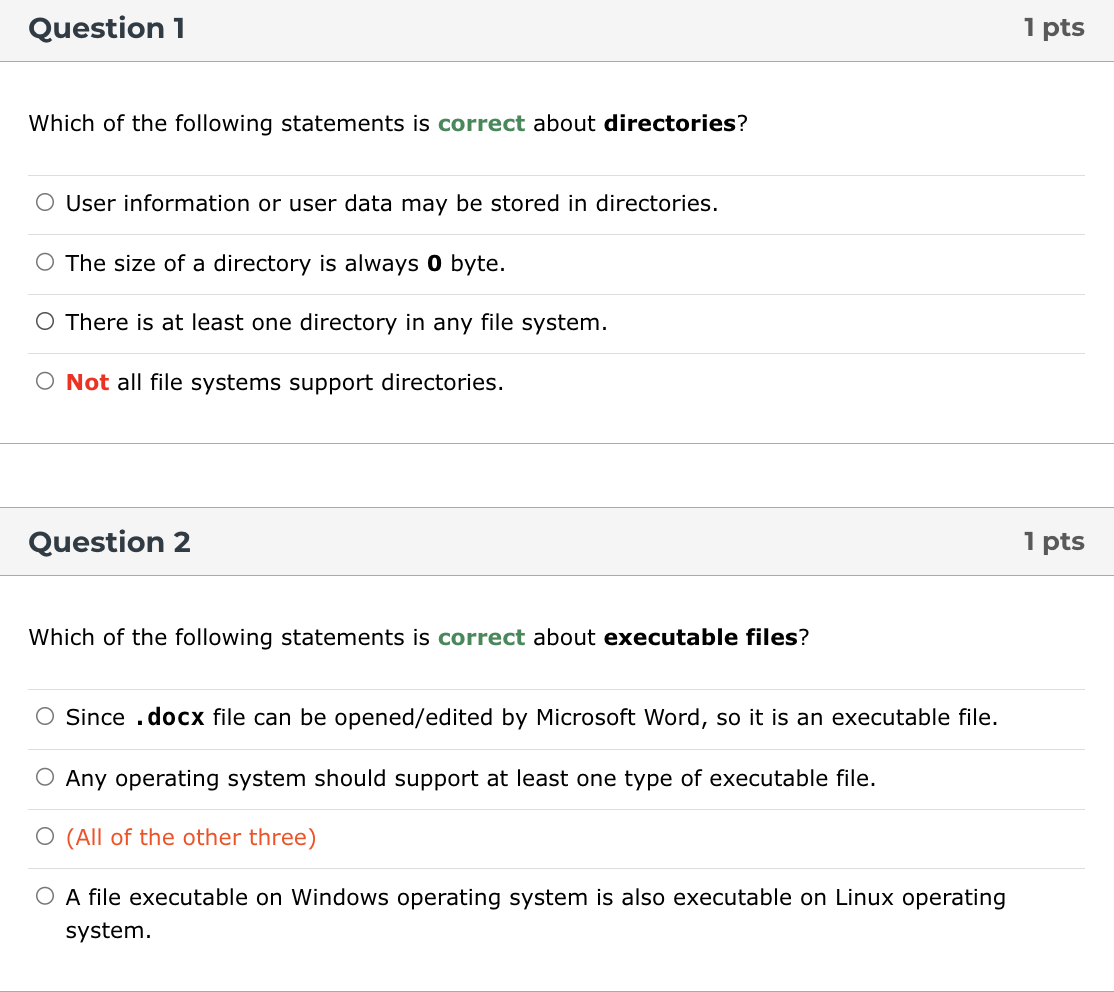Screen dimensions: 1114x992
Task: Click answer text 'The size of a directory is always 0 byte'
Action: click(x=285, y=264)
